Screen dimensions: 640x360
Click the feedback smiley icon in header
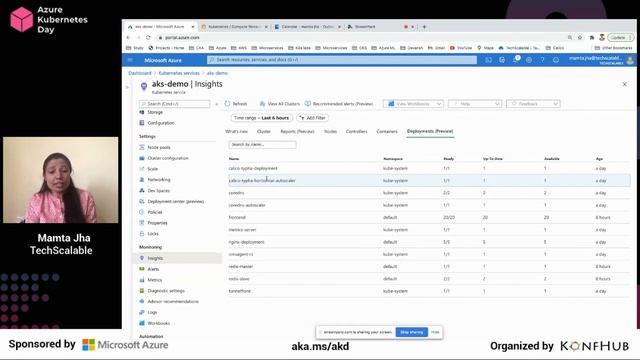pyautogui.click(x=556, y=60)
